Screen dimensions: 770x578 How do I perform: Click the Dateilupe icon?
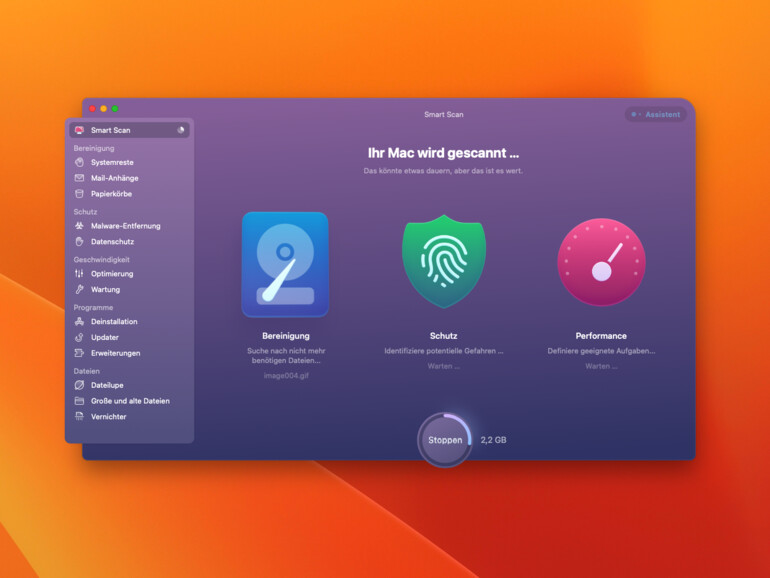click(80, 385)
